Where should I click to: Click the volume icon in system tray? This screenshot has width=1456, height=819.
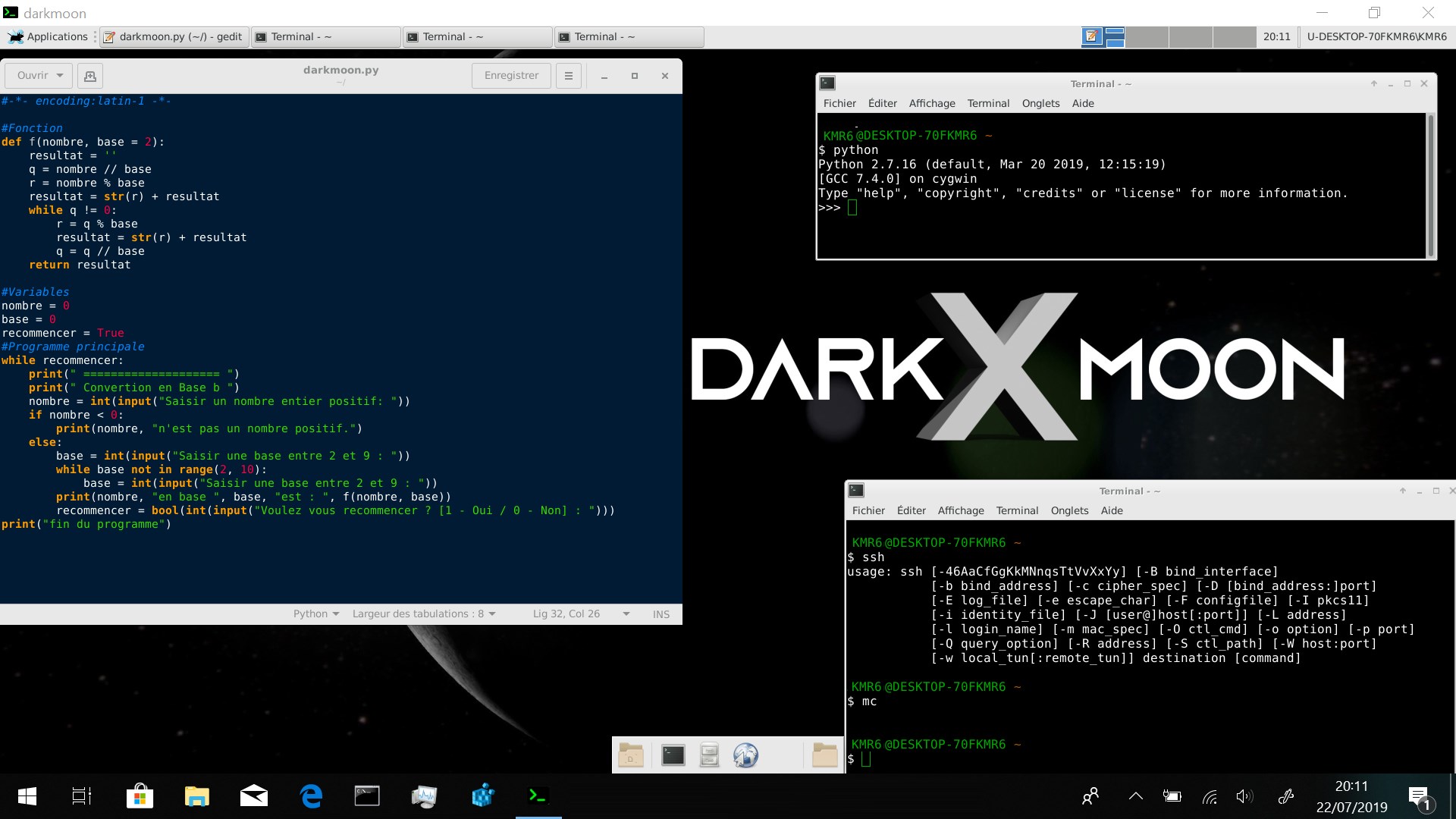[x=1244, y=796]
